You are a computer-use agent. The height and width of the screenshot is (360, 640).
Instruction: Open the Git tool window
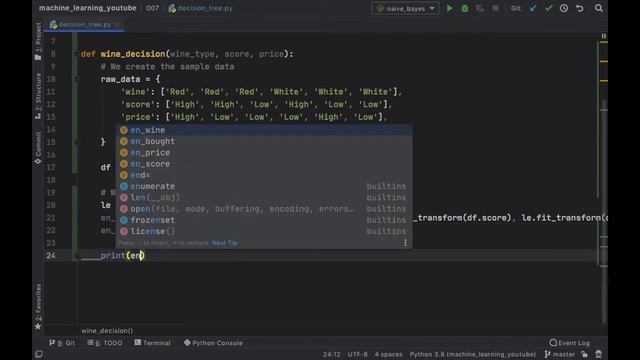(62, 343)
